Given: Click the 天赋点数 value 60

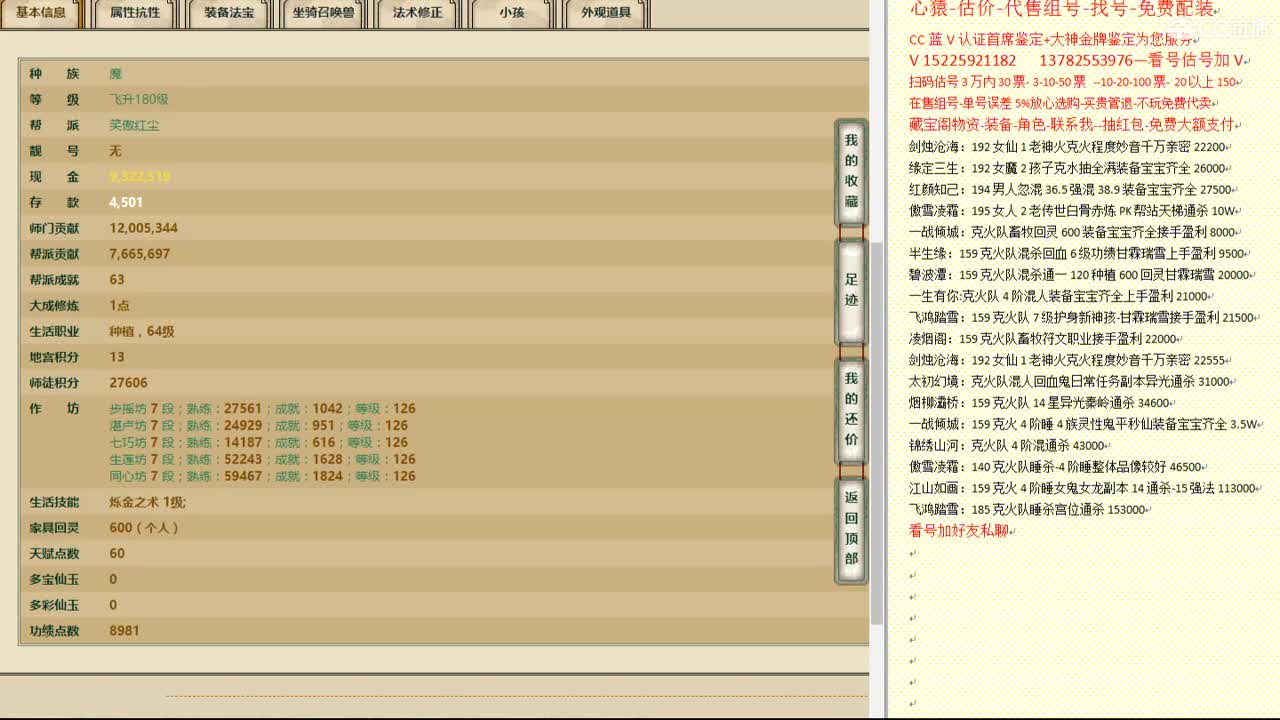Looking at the screenshot, I should (117, 553).
